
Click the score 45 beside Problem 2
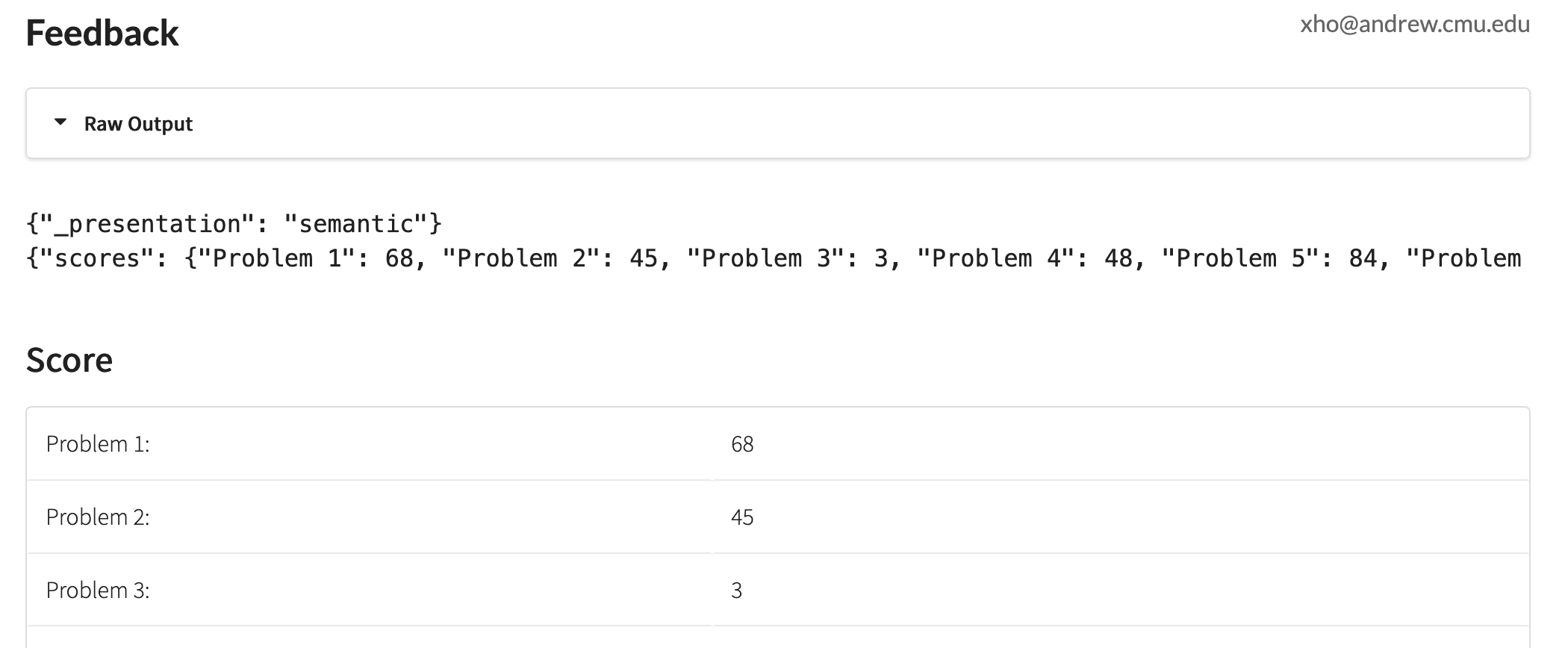tap(744, 517)
